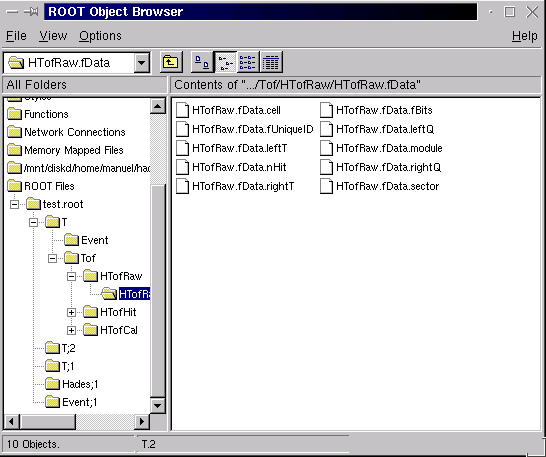Switch to large icons view

click(x=202, y=62)
